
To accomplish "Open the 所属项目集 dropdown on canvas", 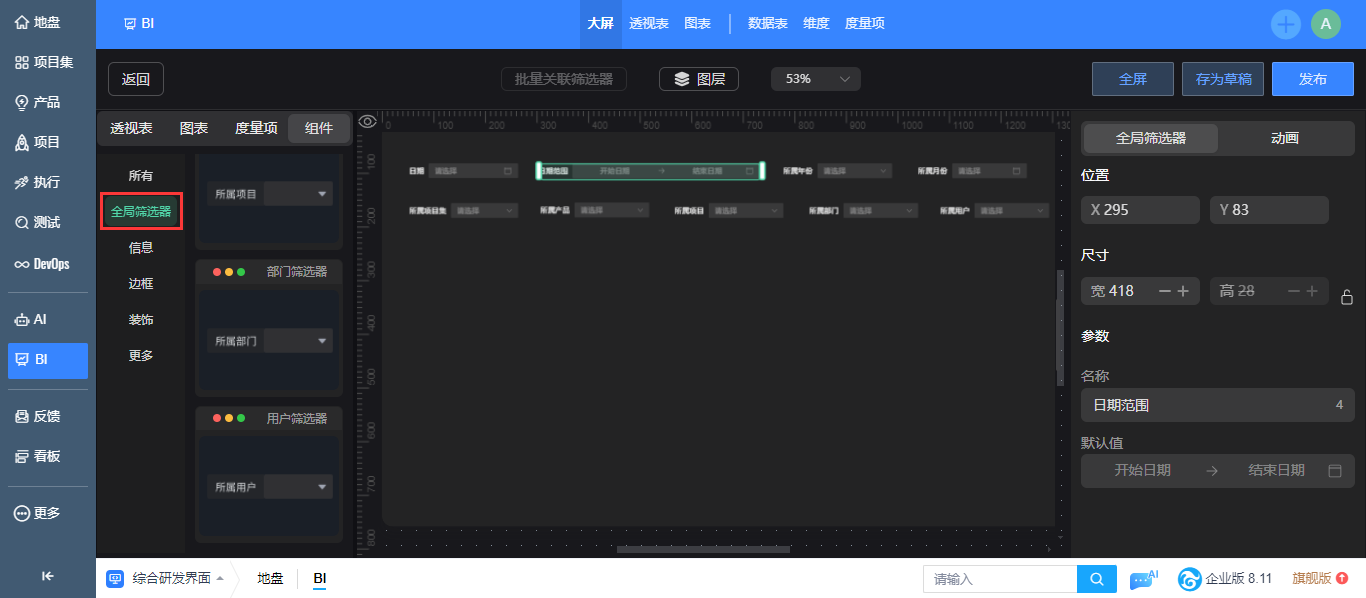I will tap(485, 211).
